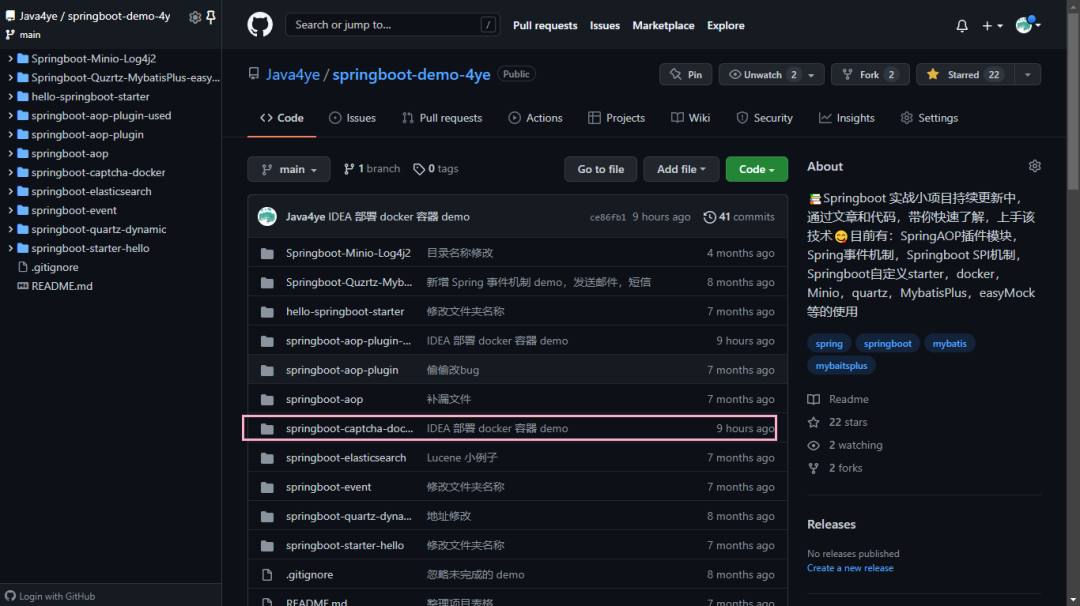The height and width of the screenshot is (606, 1080).
Task: Open the .gitignore file in file list
Action: pyautogui.click(x=309, y=574)
